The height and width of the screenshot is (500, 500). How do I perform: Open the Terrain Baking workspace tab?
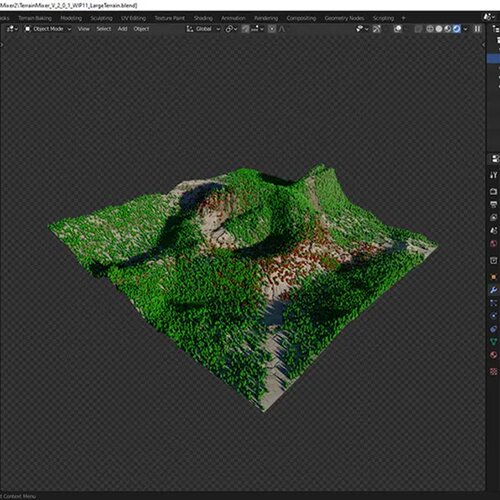(x=35, y=18)
